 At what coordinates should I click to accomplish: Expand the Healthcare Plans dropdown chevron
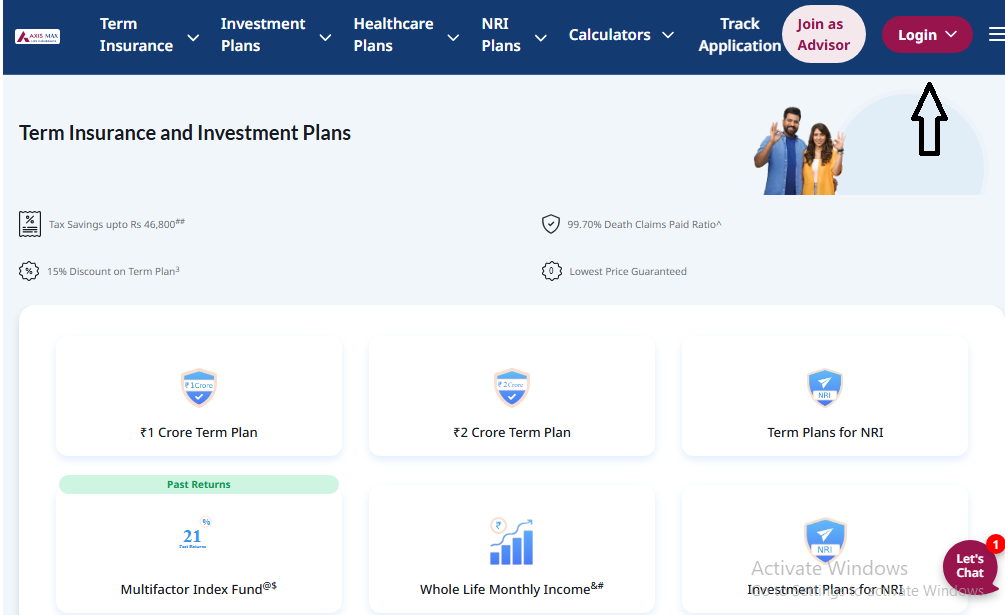tap(453, 38)
